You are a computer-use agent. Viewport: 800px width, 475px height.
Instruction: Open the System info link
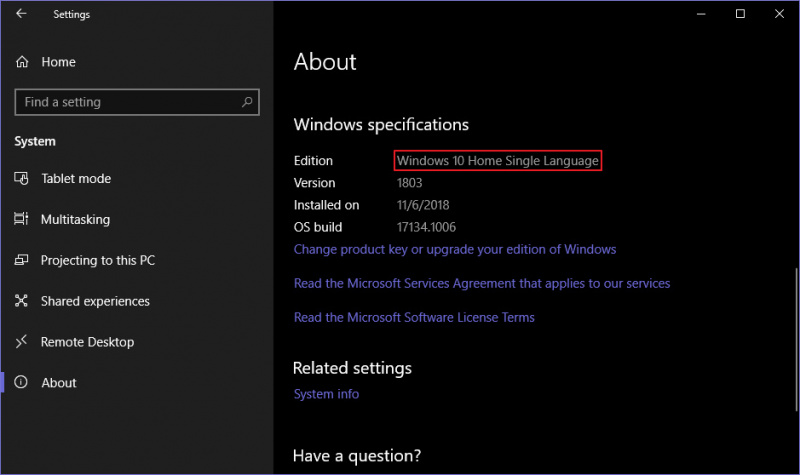(x=326, y=394)
